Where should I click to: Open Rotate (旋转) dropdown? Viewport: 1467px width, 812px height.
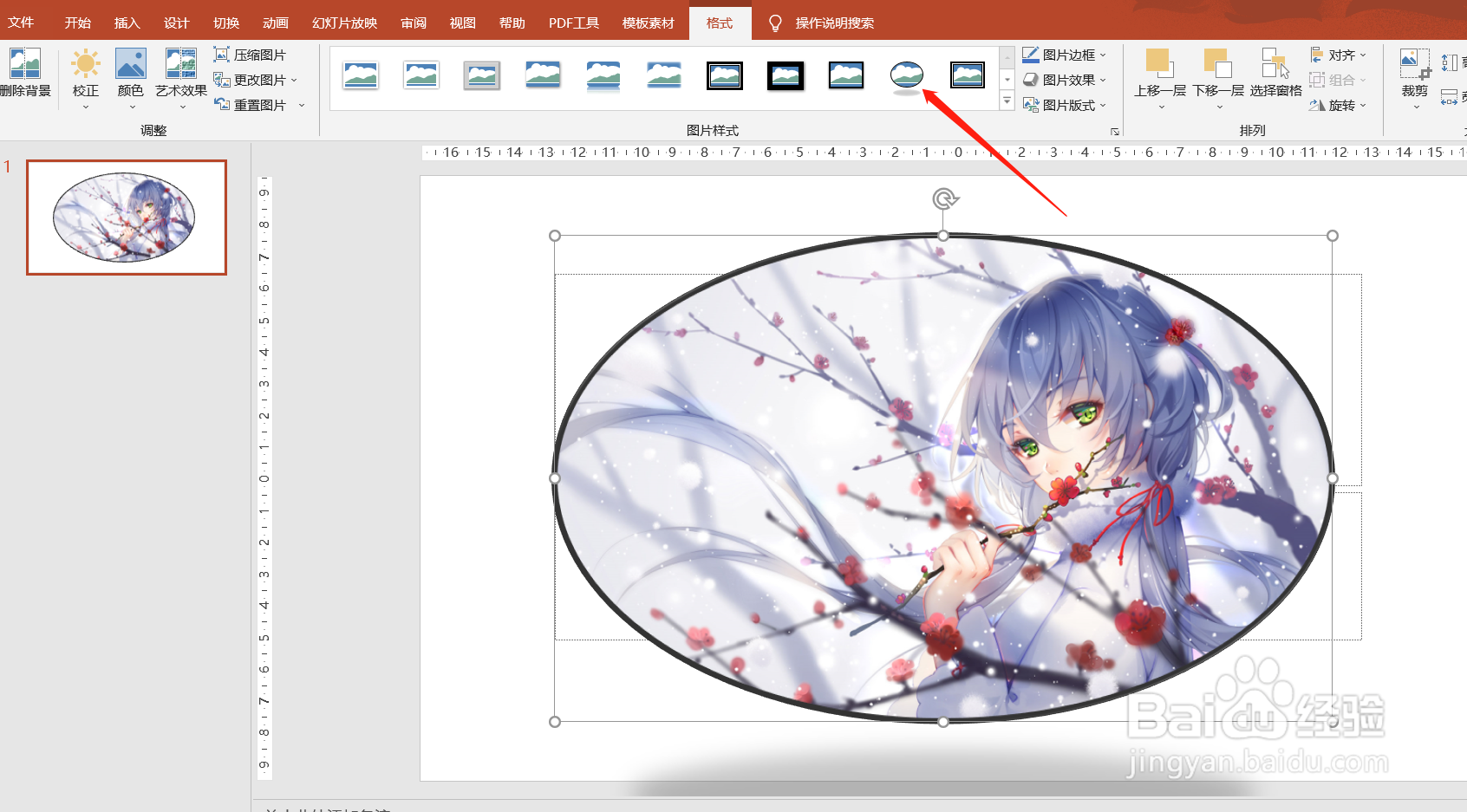point(1339,105)
